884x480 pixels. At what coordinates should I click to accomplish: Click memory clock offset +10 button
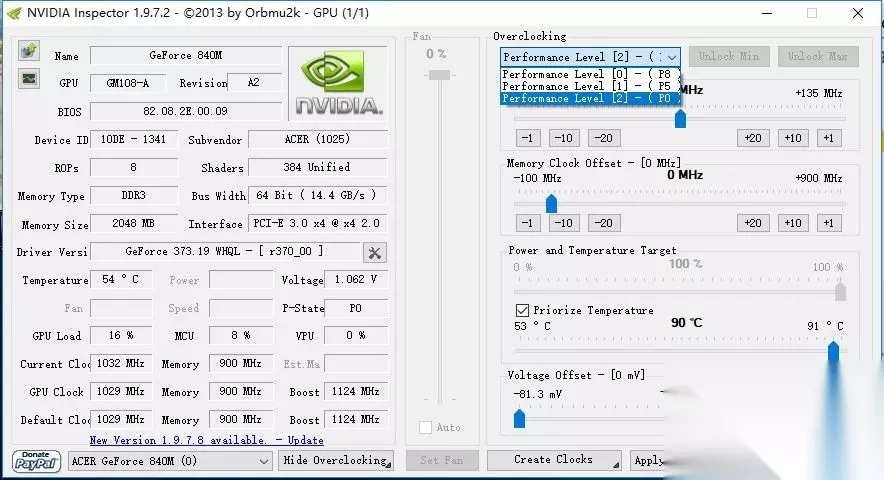click(x=793, y=223)
